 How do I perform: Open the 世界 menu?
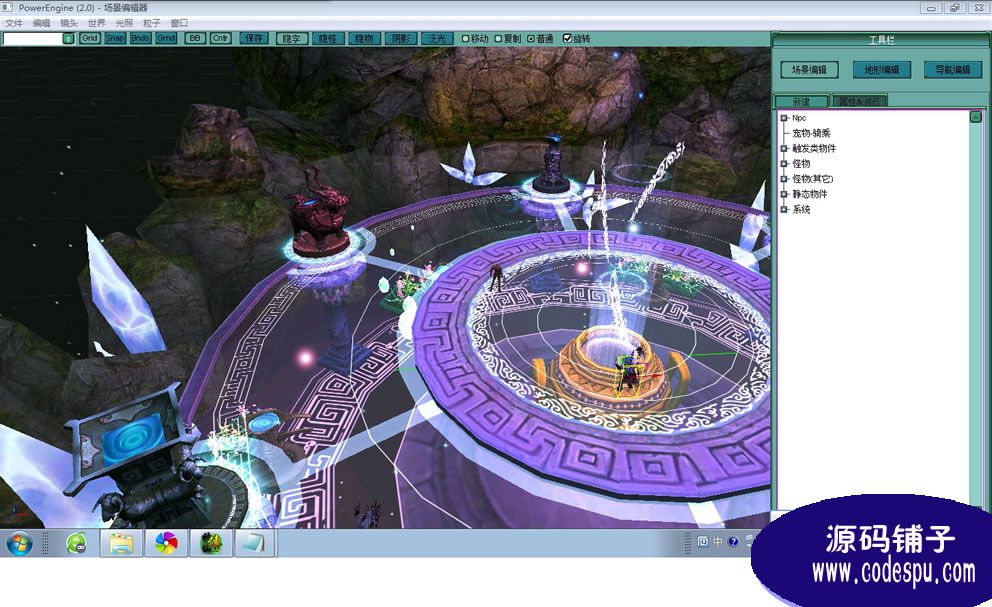96,23
